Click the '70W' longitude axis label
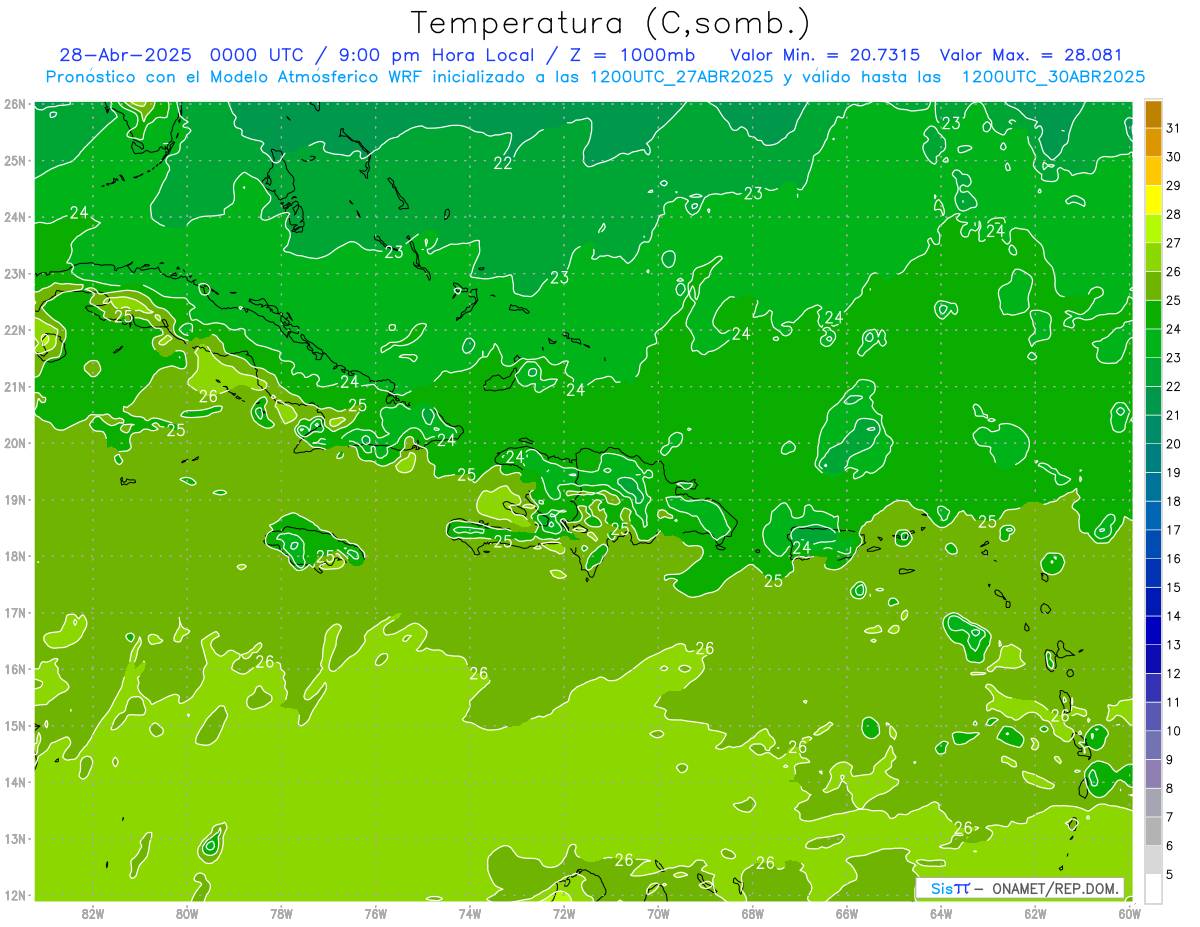Image resolution: width=1200 pixels, height=927 pixels. tap(658, 914)
